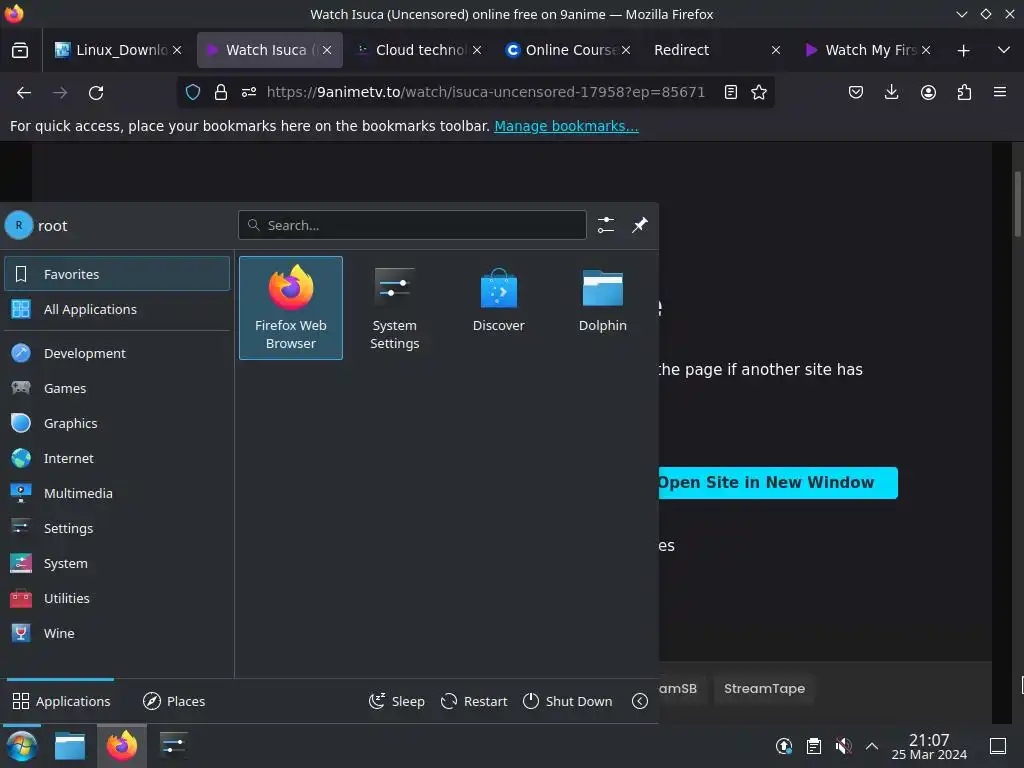Open Firefox downloads panel

click(x=891, y=92)
